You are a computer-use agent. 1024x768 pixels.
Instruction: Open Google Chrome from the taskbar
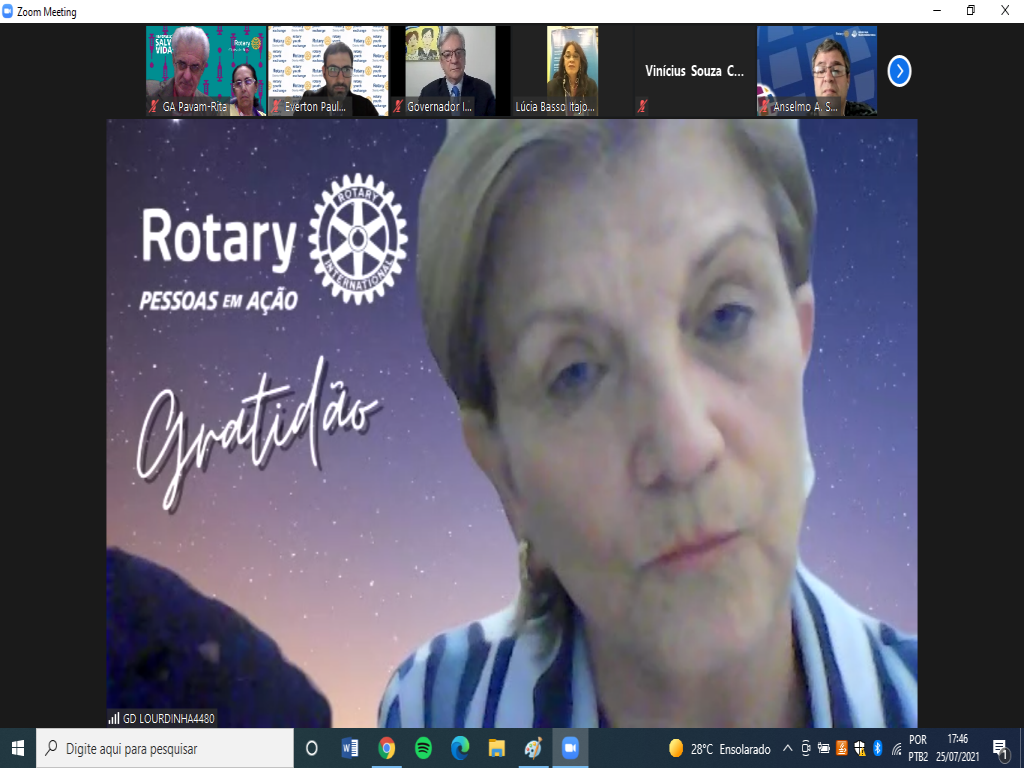(387, 748)
